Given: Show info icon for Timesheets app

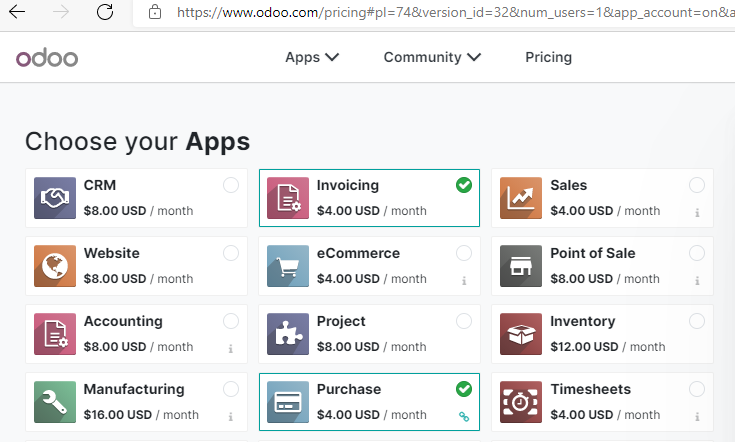Looking at the screenshot, I should (697, 417).
